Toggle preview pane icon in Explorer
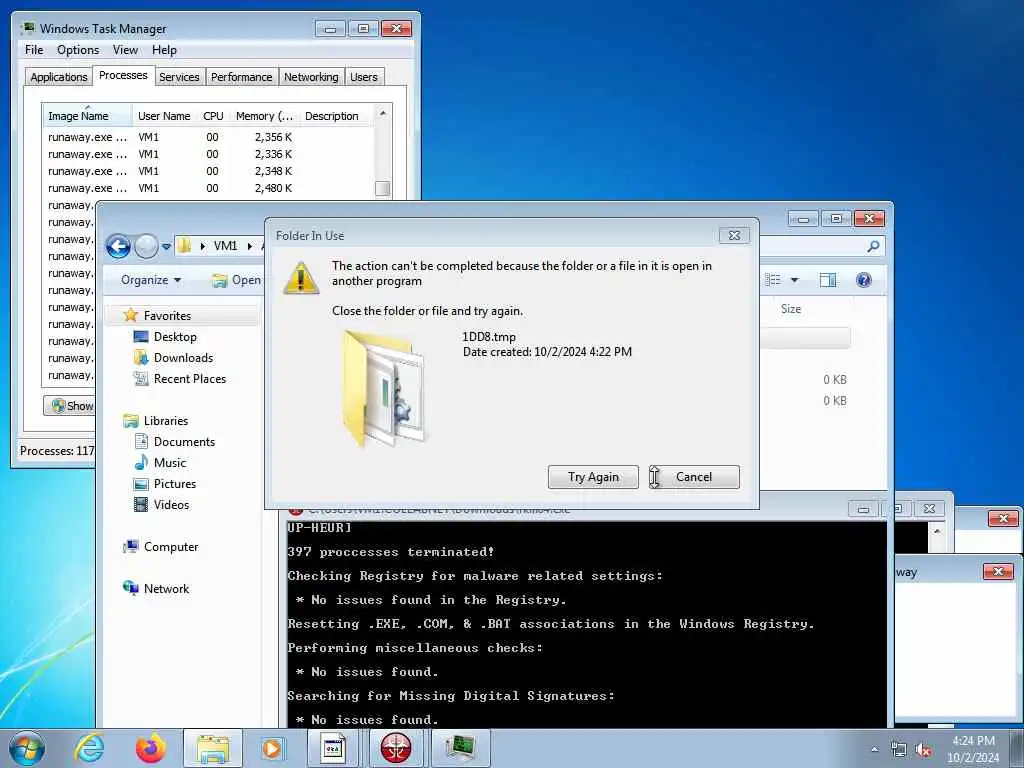The image size is (1024, 768). click(x=828, y=280)
